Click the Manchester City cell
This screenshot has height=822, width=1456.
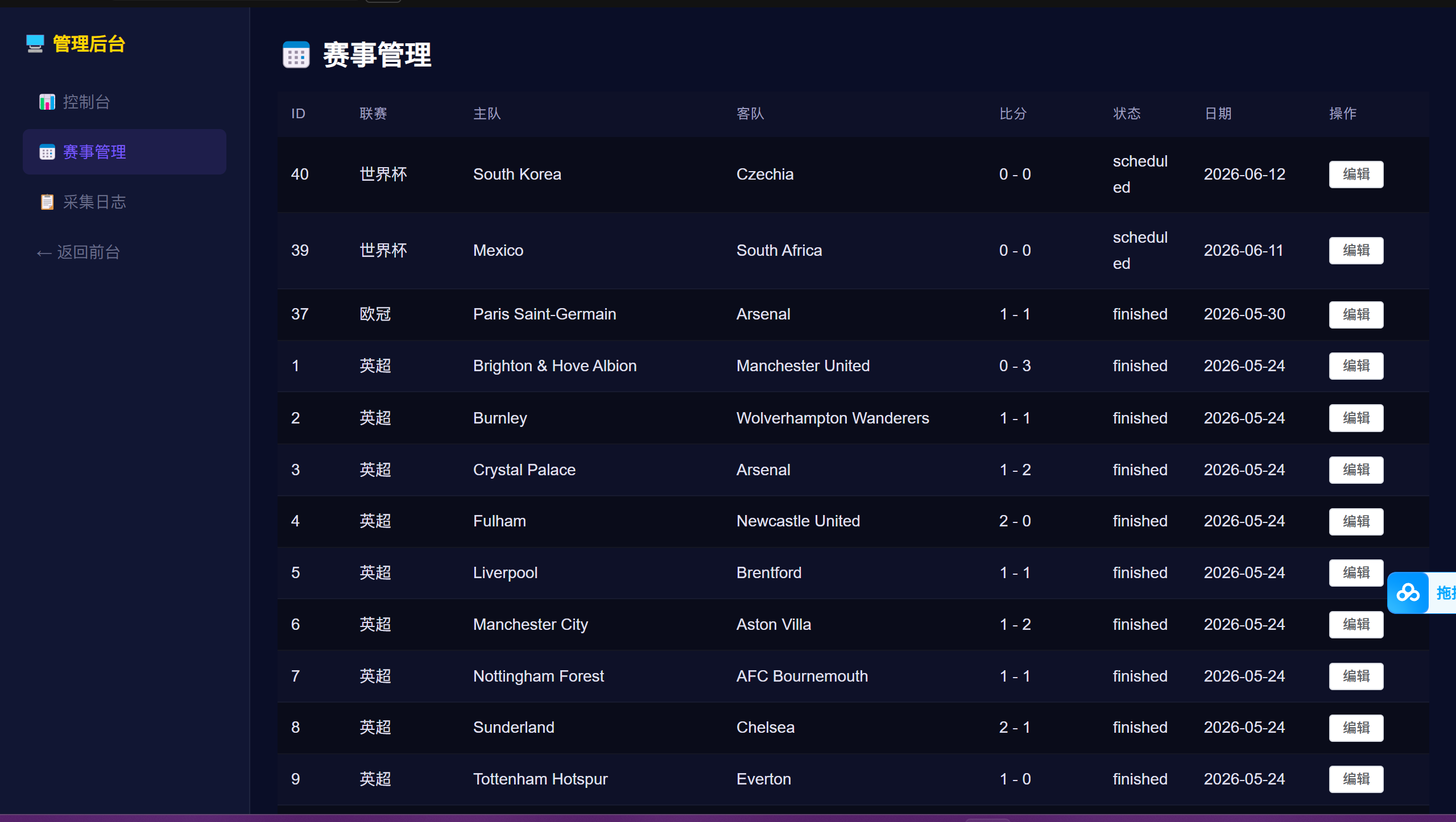tap(531, 625)
